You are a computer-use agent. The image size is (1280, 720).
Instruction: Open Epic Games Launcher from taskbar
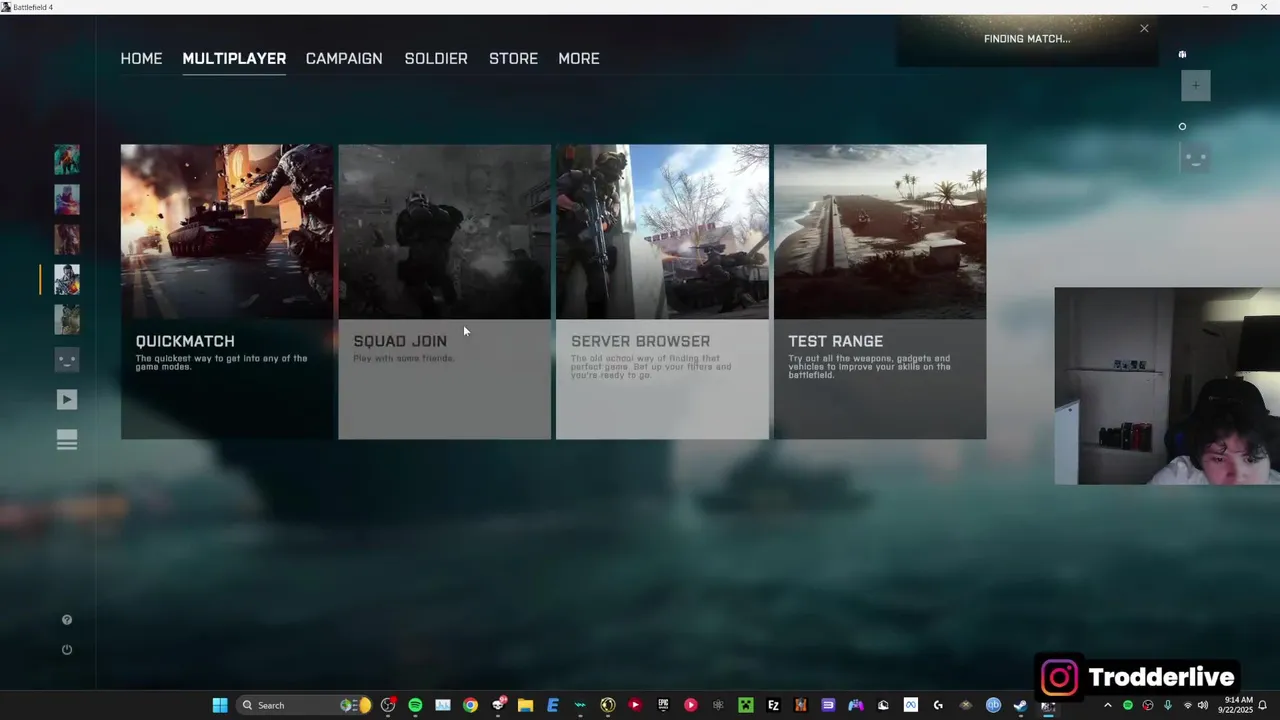point(663,705)
